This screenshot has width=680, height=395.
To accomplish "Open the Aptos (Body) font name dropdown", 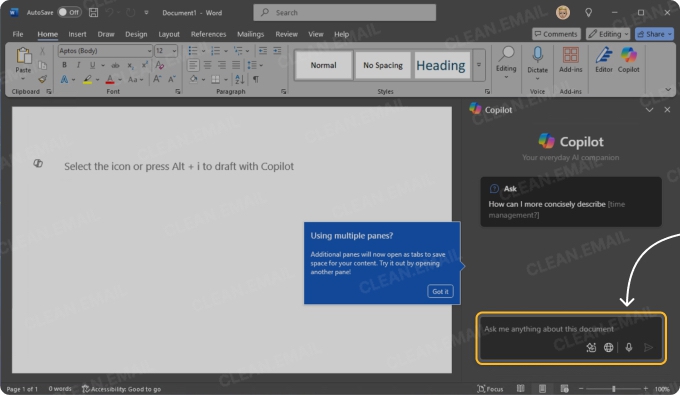I will pyautogui.click(x=149, y=51).
